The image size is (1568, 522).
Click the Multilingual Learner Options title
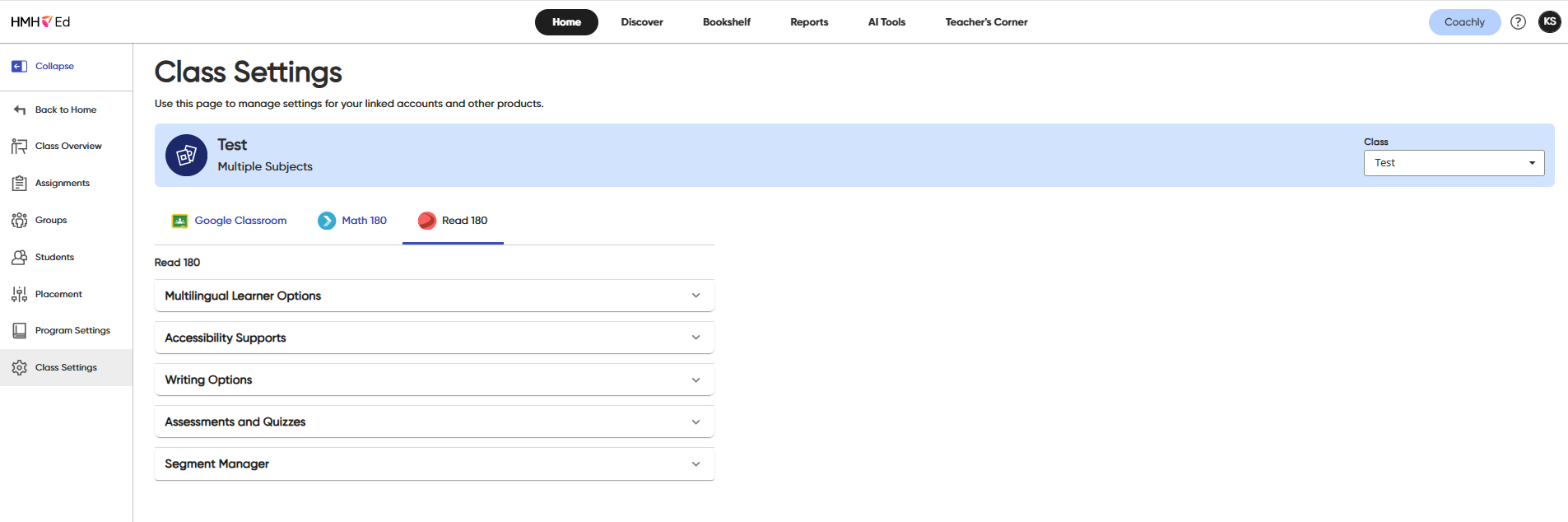click(x=243, y=296)
